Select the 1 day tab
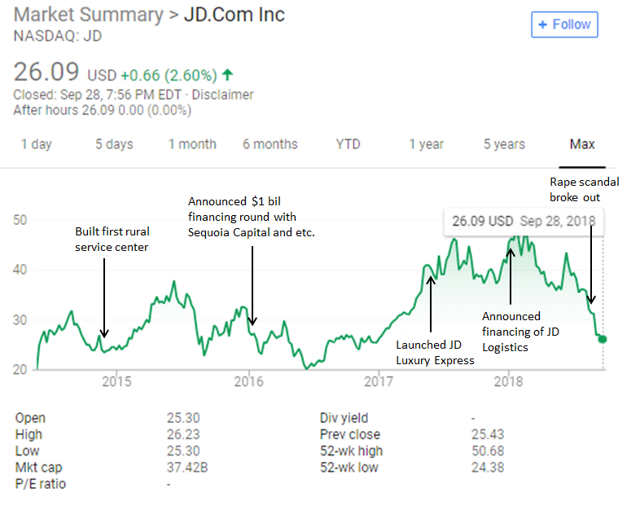Image resolution: width=640 pixels, height=519 pixels. coord(36,144)
